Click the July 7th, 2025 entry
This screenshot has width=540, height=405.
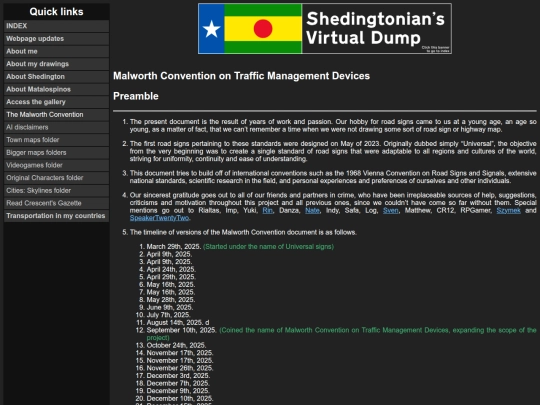coord(168,315)
